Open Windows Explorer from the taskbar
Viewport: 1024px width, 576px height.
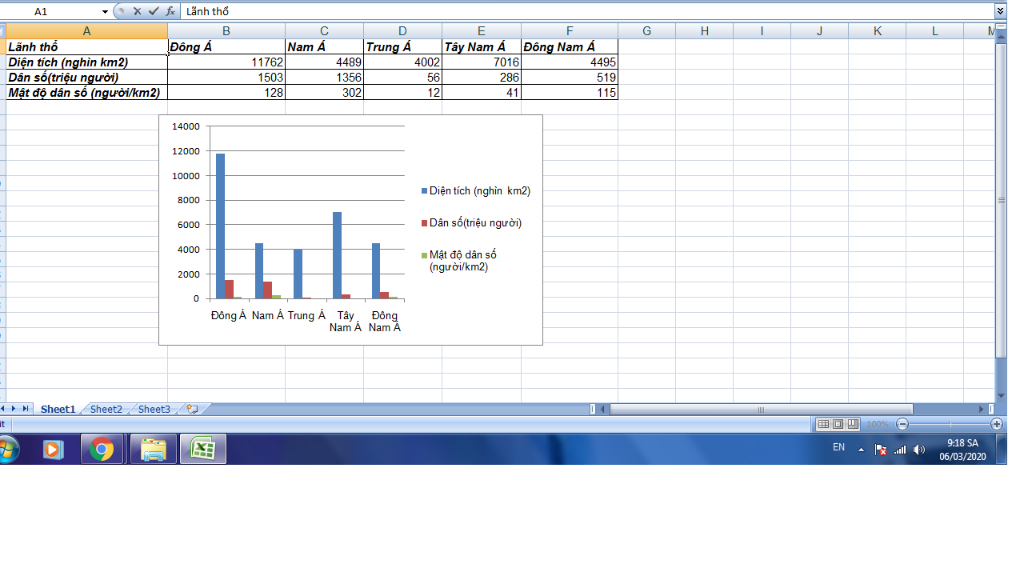[x=153, y=450]
